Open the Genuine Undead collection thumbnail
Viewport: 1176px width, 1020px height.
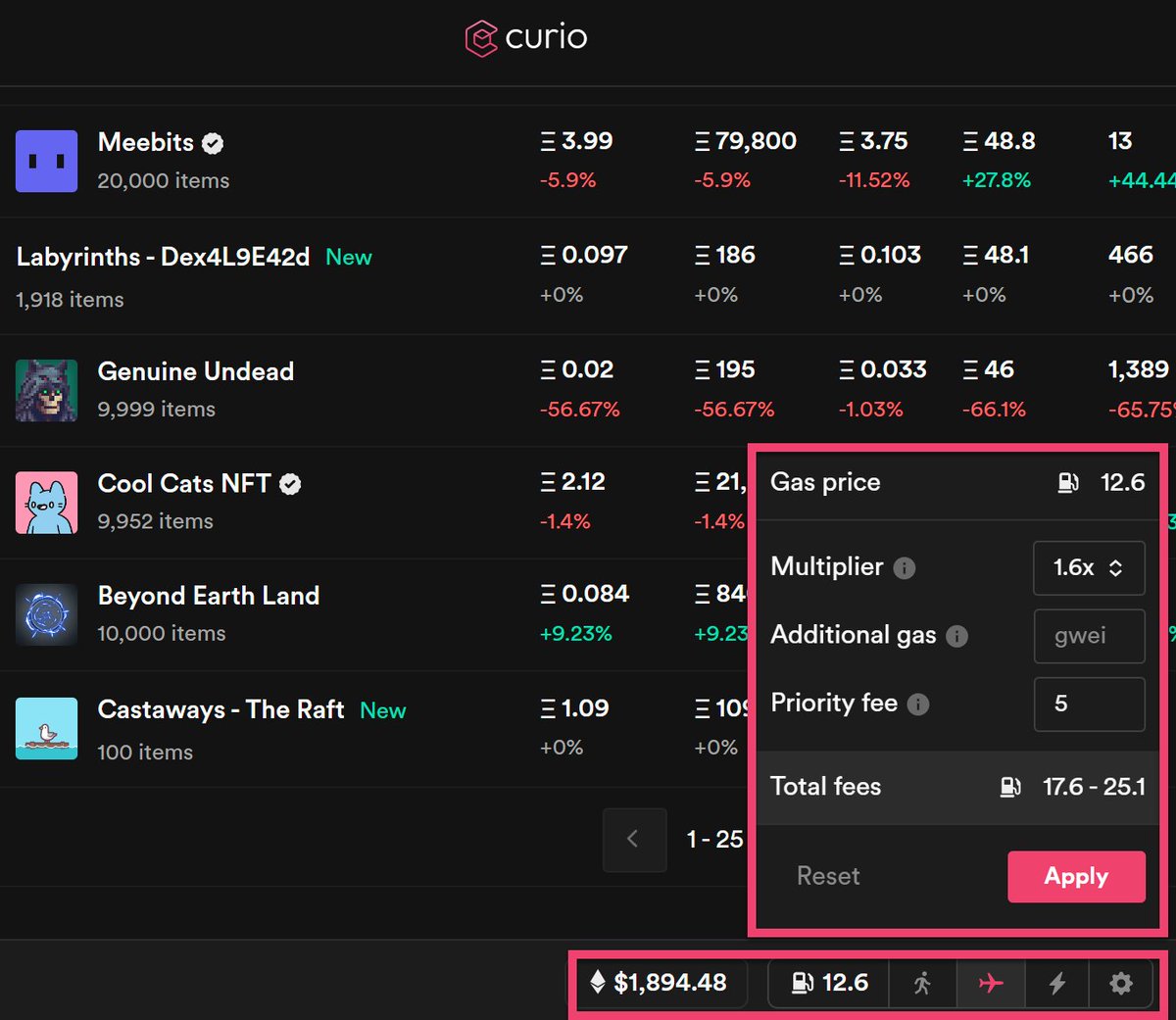(46, 390)
